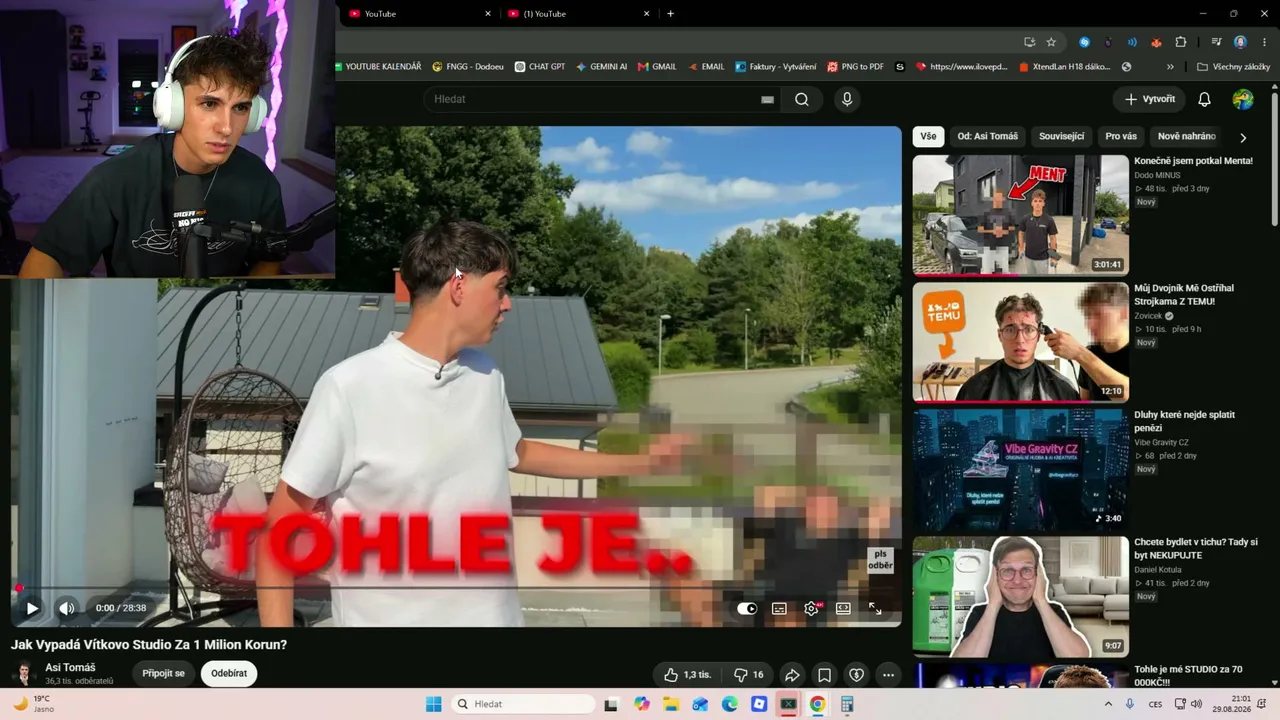Click the Windows taskbar Hledat search box
Screen dimensions: 1280x720
(x=525, y=704)
